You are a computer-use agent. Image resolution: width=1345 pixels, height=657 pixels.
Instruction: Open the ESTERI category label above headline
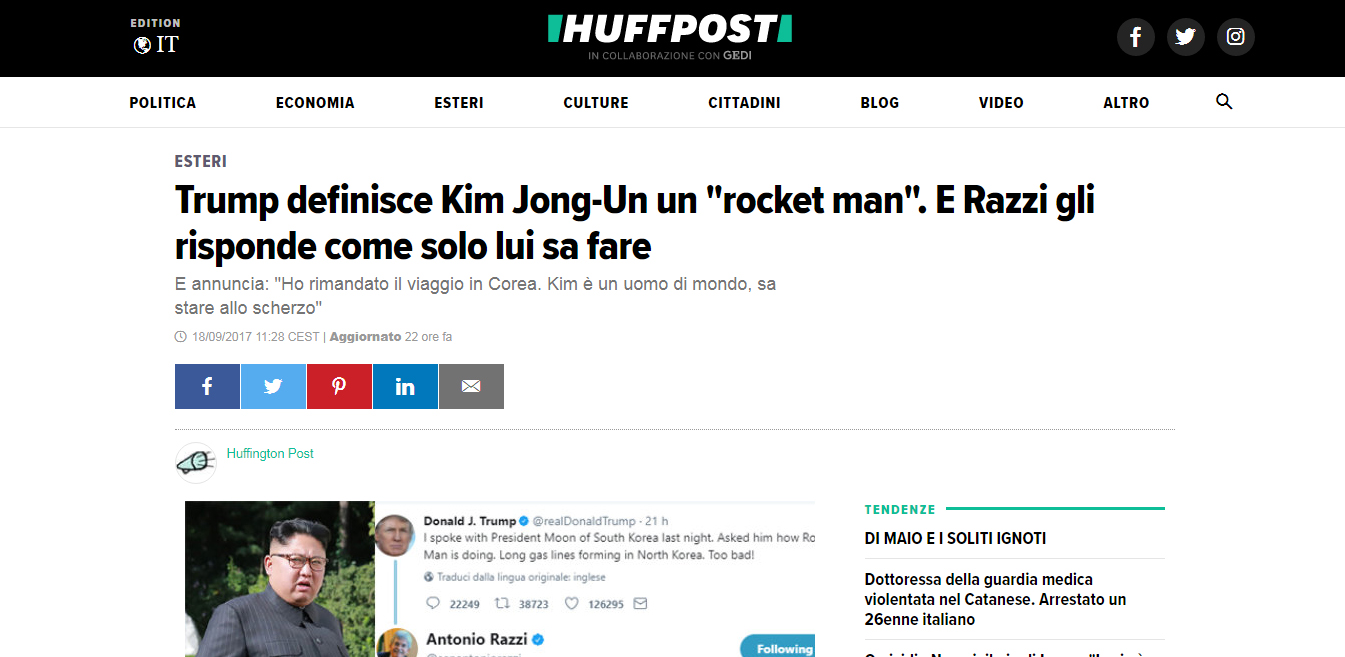click(200, 161)
